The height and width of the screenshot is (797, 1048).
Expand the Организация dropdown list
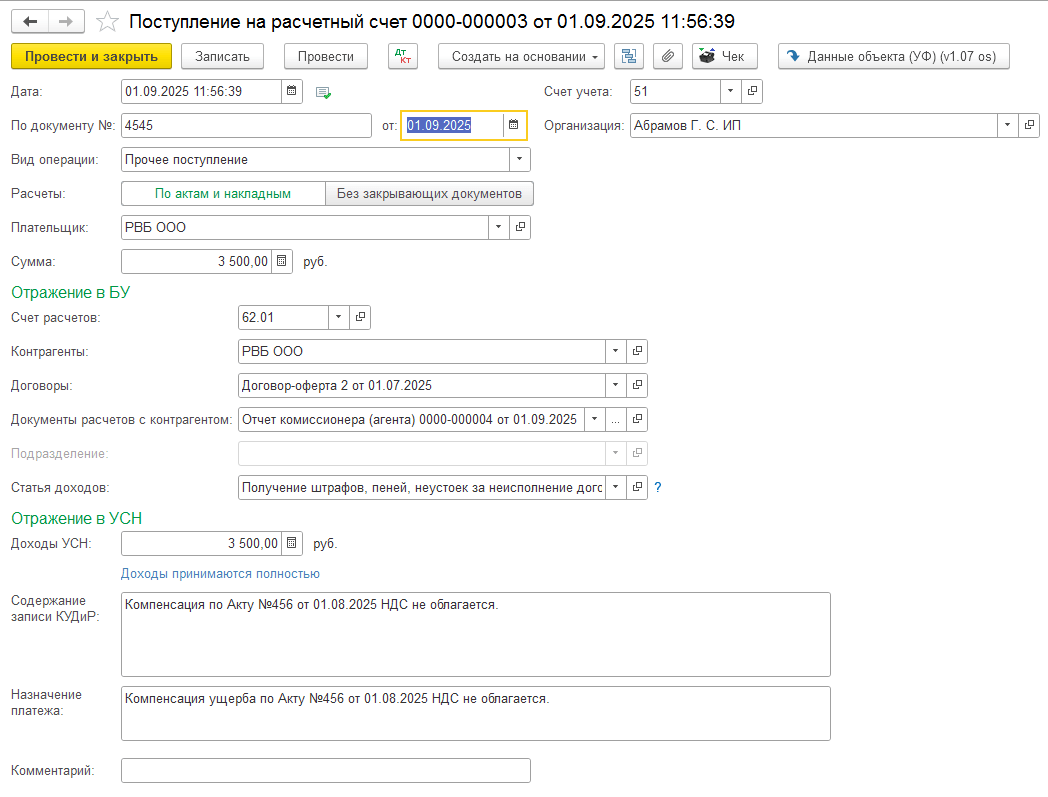(1006, 126)
